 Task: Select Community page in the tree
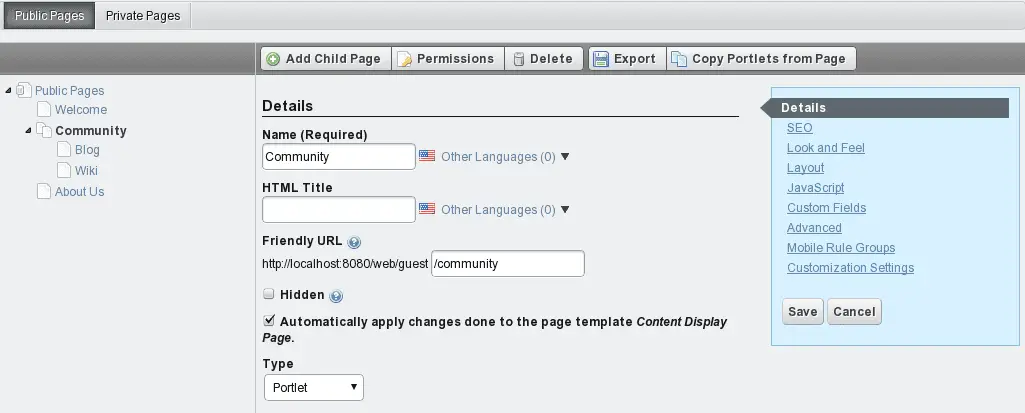[90, 131]
